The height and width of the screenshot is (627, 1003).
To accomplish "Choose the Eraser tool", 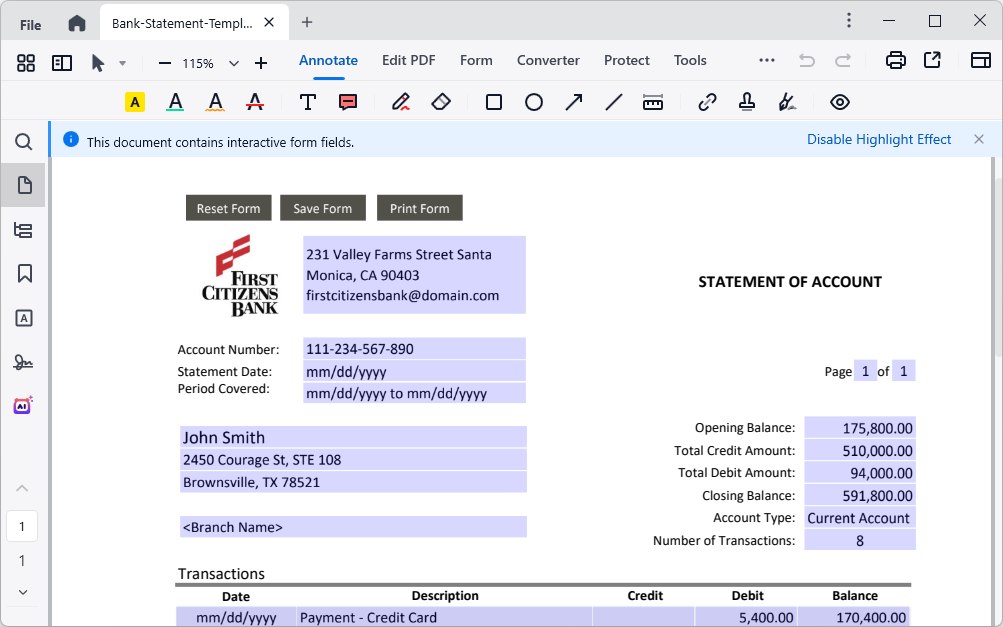I will 441,101.
